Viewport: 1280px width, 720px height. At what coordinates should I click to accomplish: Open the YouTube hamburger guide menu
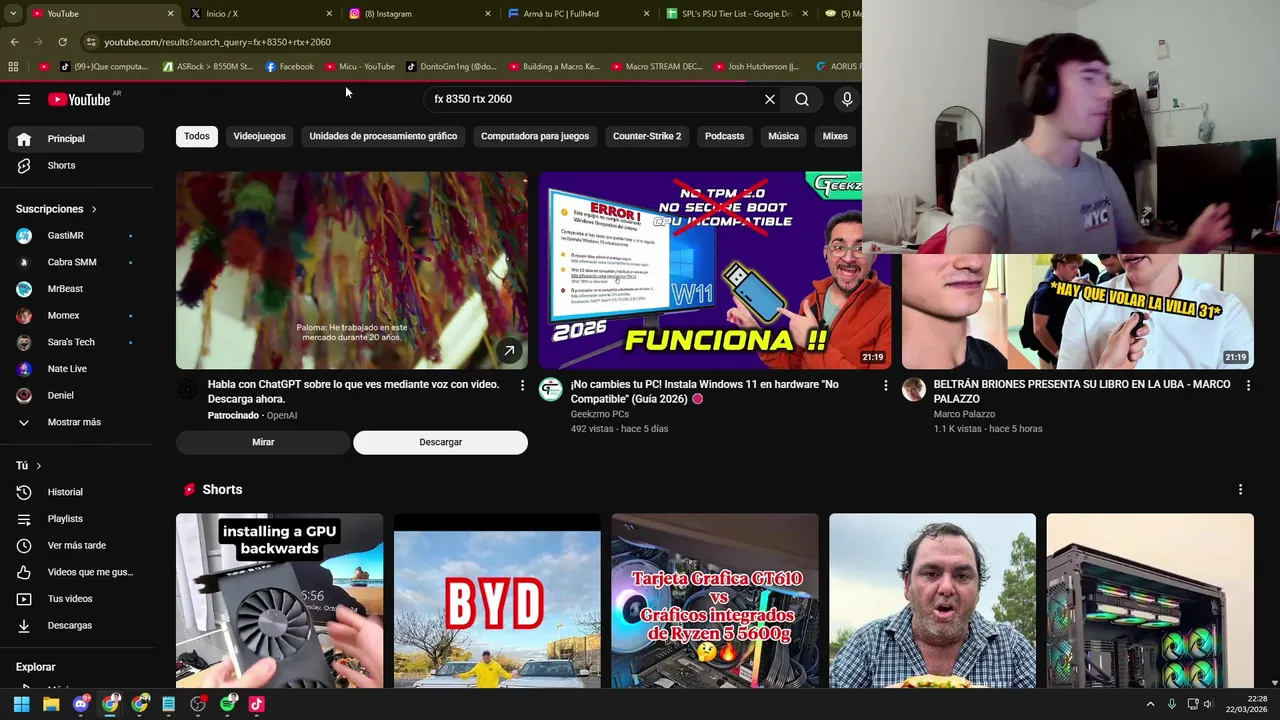coord(24,99)
